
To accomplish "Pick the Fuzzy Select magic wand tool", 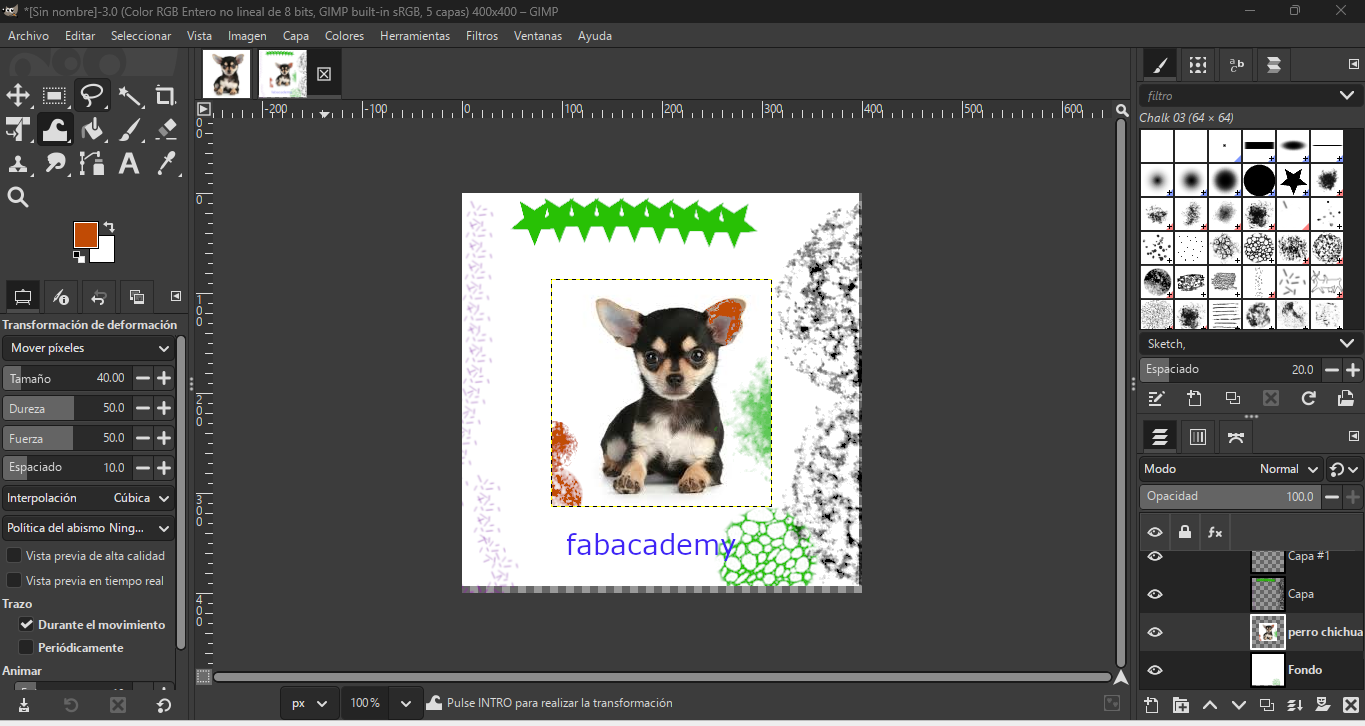I will point(129,96).
